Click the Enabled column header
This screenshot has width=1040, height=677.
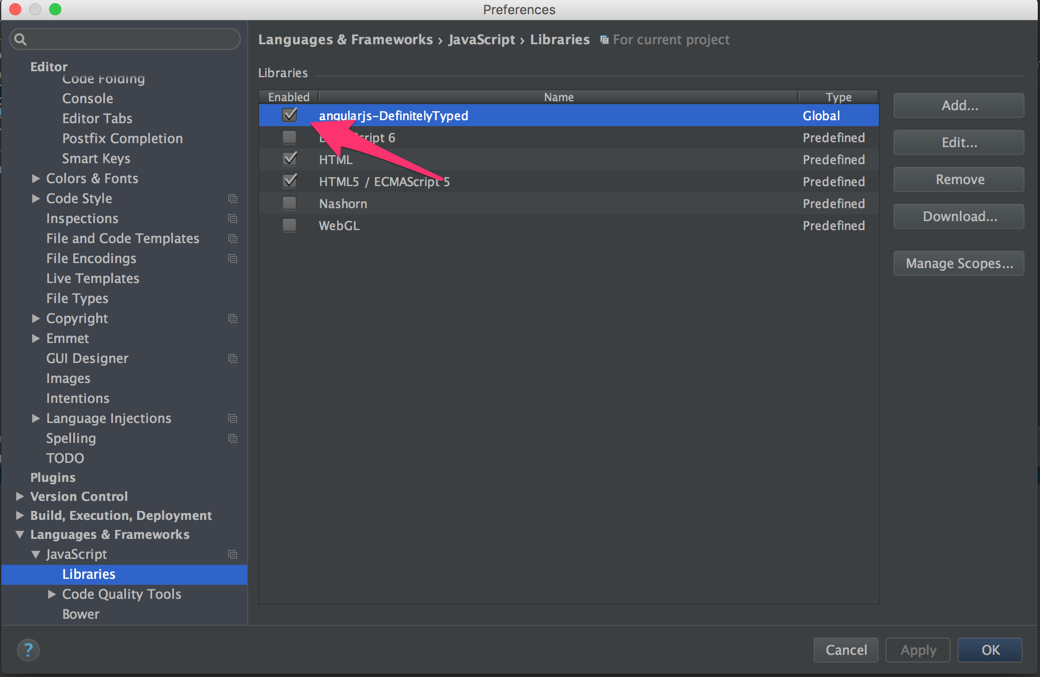coord(289,97)
